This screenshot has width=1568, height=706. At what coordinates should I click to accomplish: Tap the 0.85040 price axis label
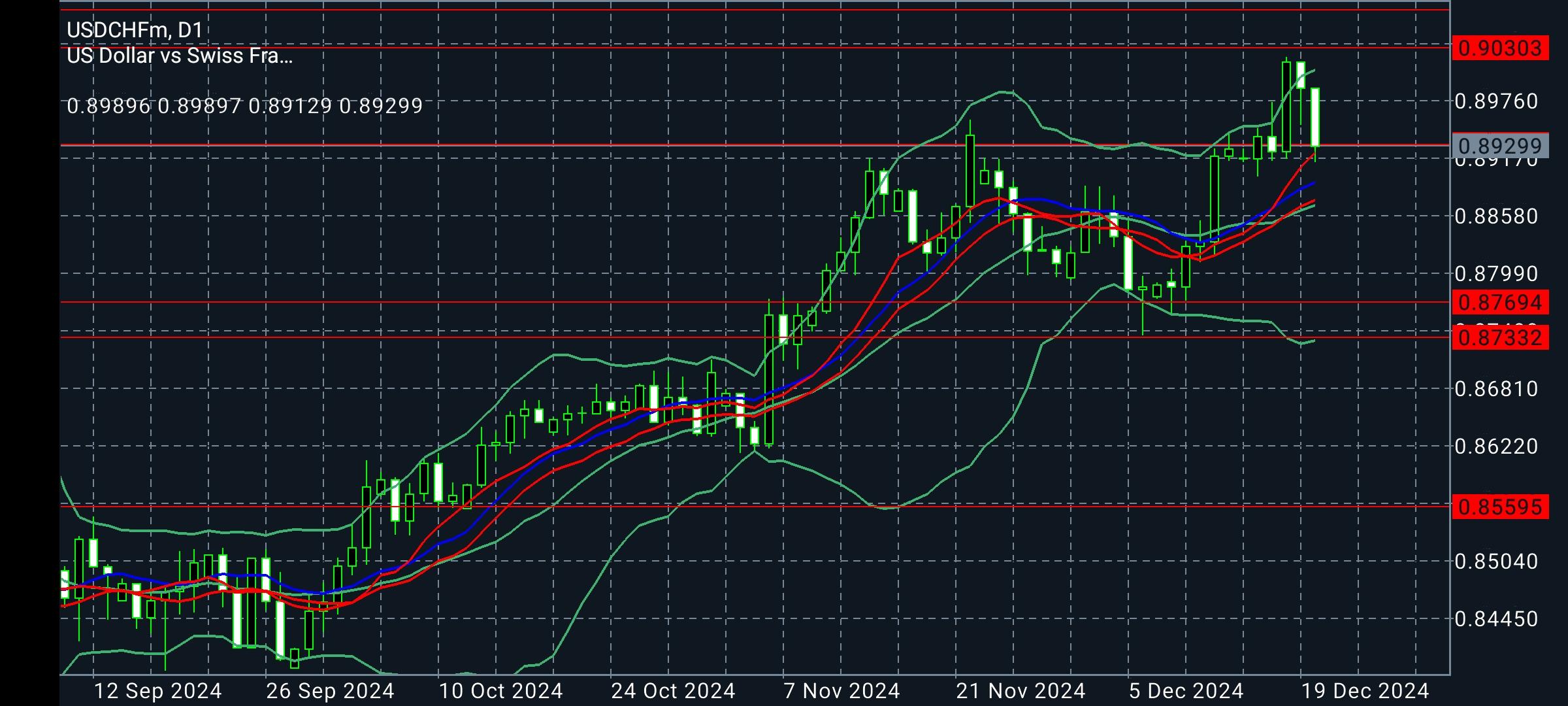point(1496,562)
